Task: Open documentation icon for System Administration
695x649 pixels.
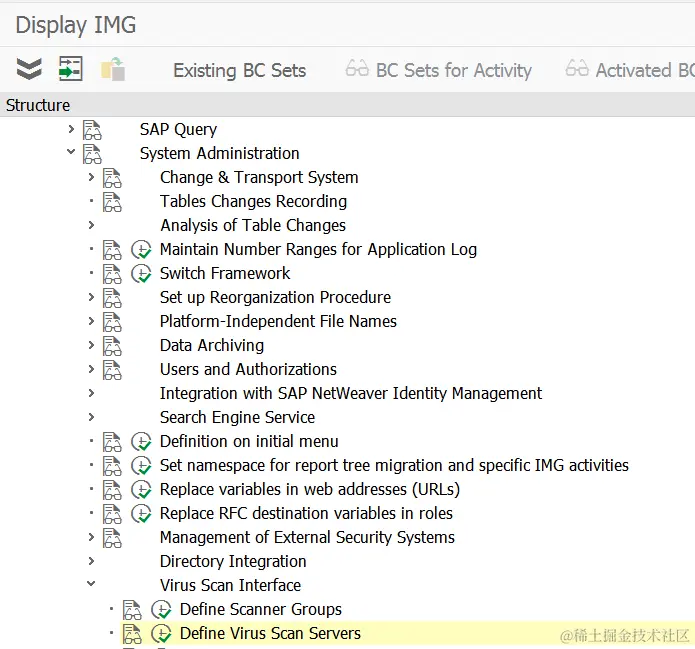Action: 92,154
